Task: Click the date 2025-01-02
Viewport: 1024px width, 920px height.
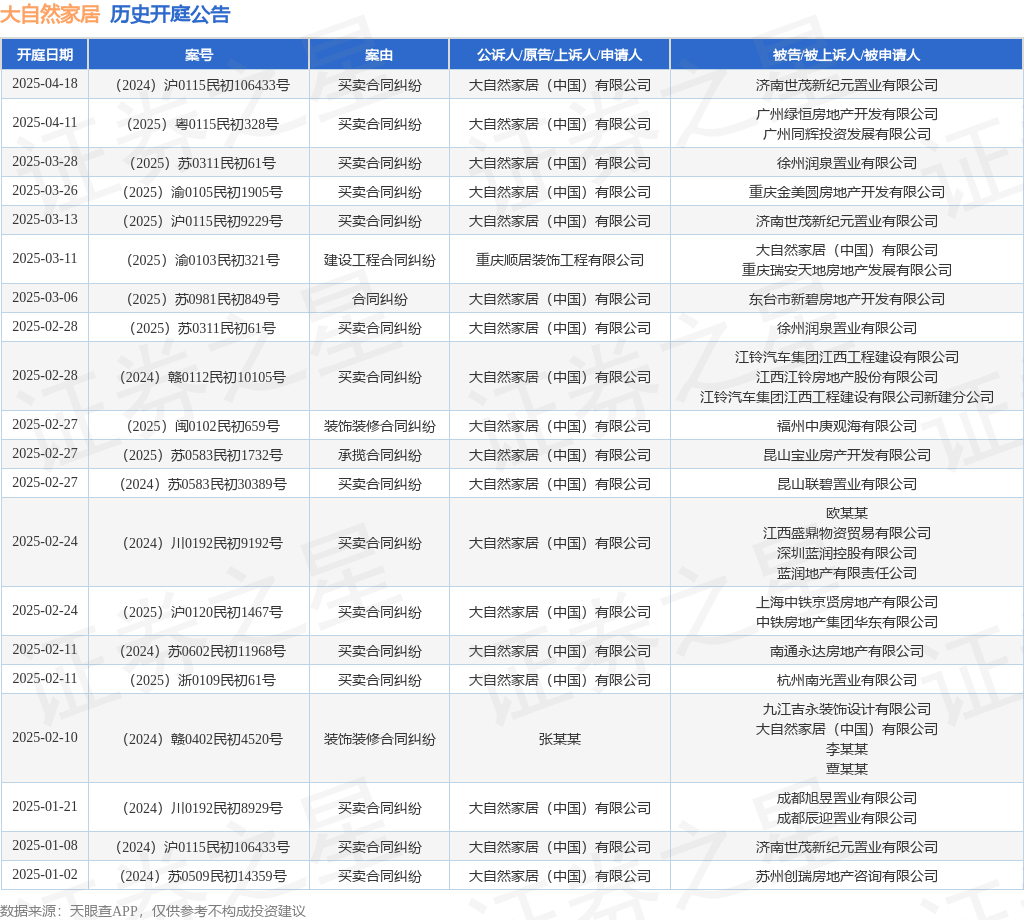Action: coord(44,874)
